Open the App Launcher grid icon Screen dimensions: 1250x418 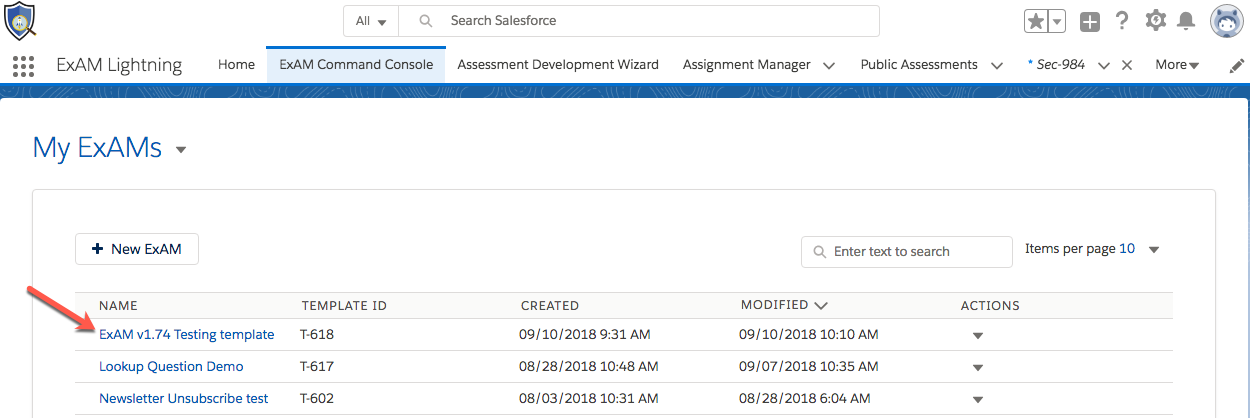click(23, 66)
